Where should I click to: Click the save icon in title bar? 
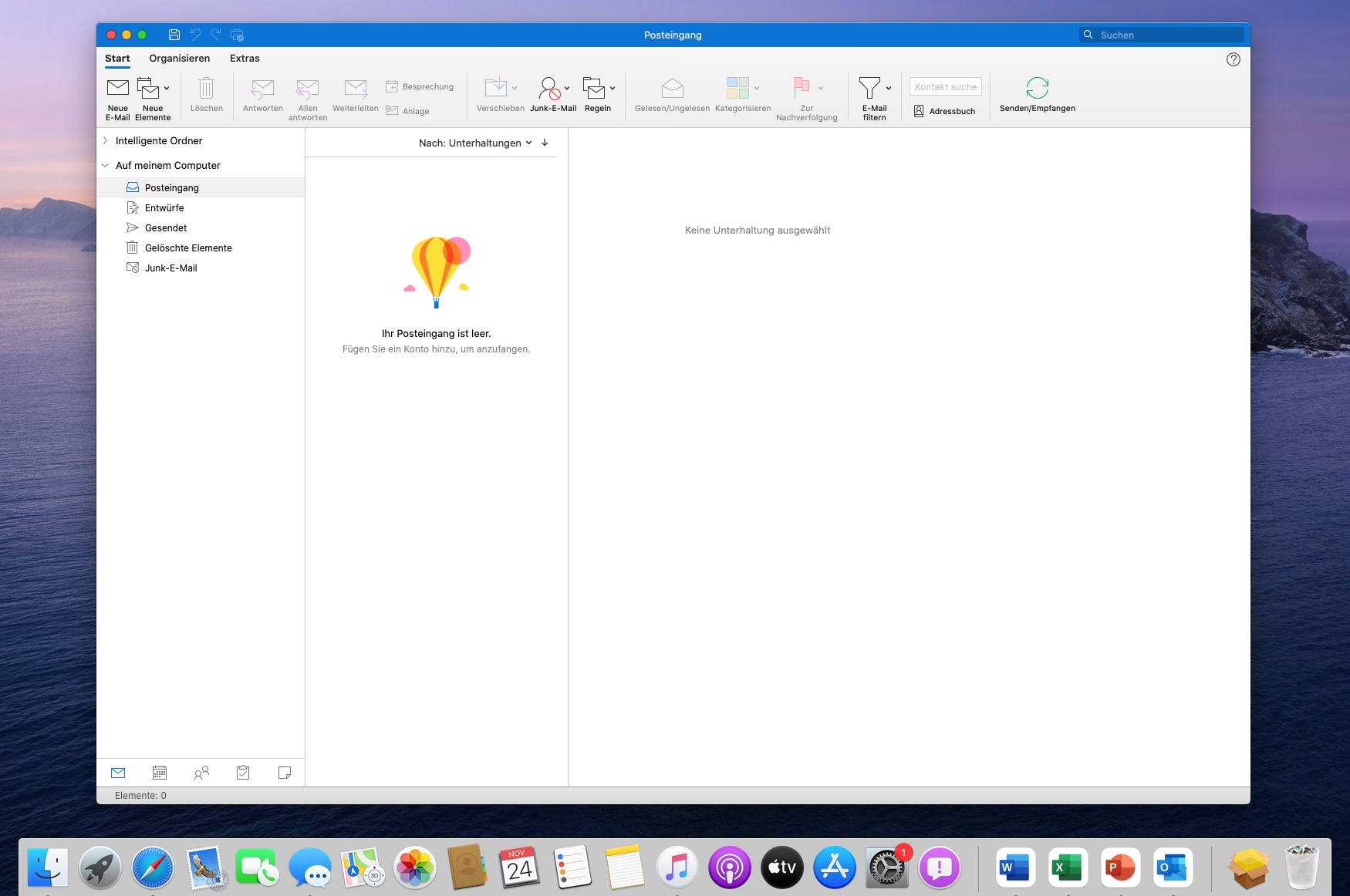tap(174, 35)
